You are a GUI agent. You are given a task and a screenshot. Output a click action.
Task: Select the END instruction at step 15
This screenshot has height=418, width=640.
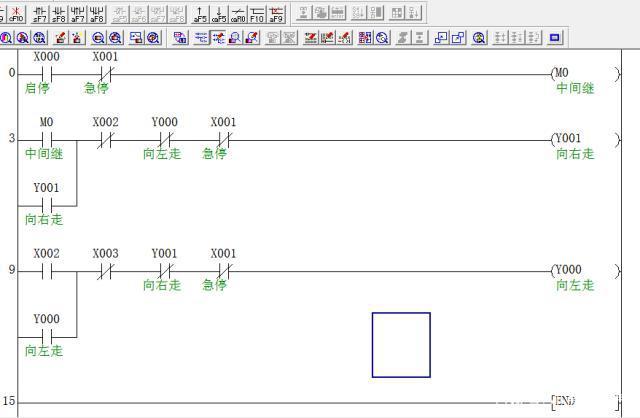566,400
